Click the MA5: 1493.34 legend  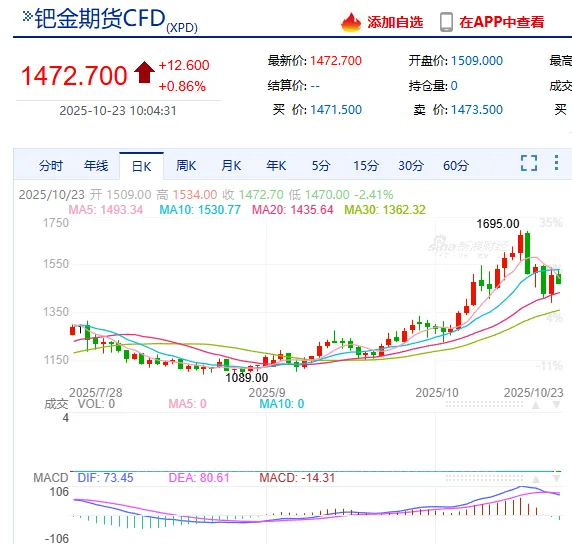[x=106, y=210]
